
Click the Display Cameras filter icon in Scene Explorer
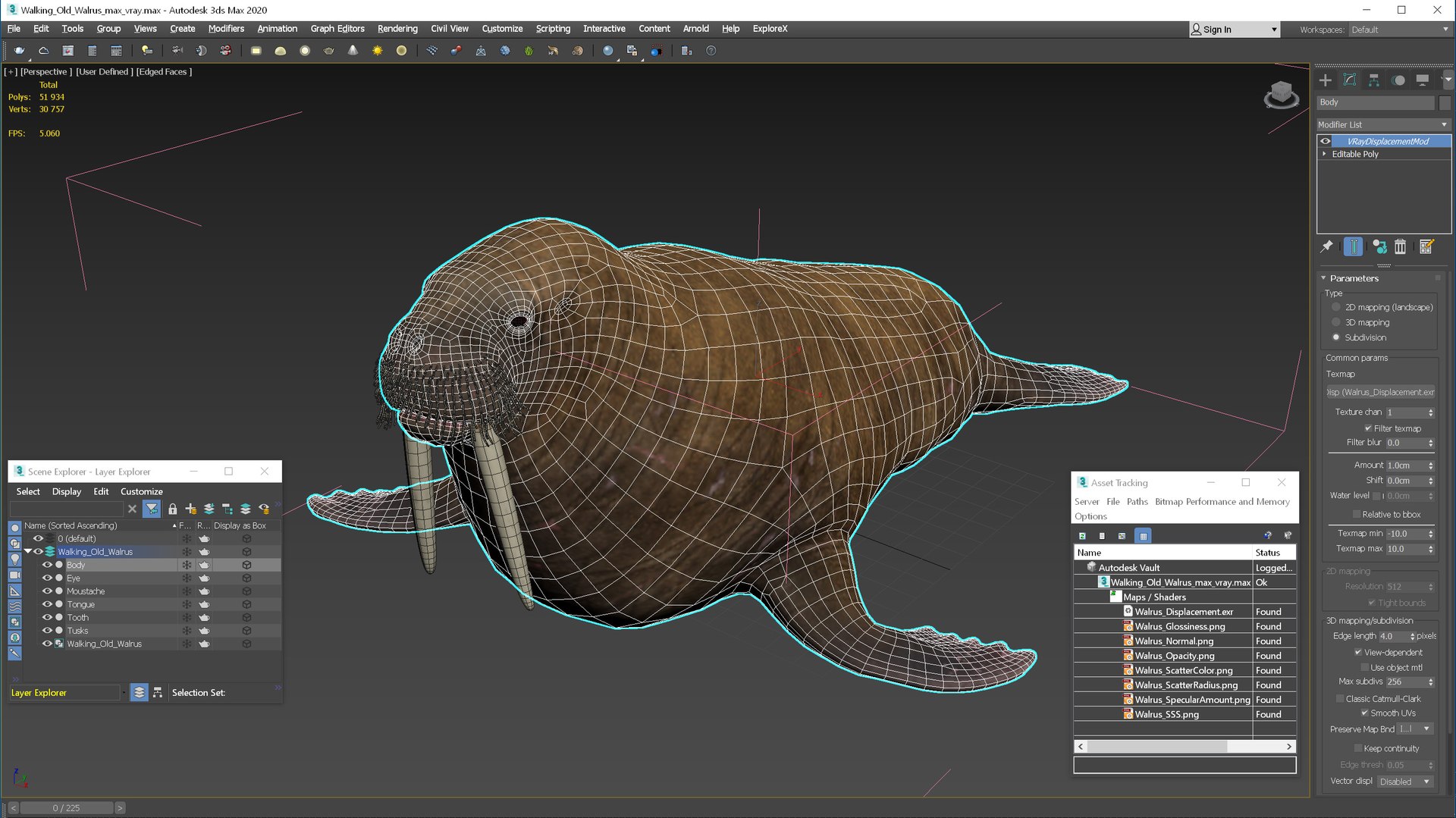coord(14,575)
